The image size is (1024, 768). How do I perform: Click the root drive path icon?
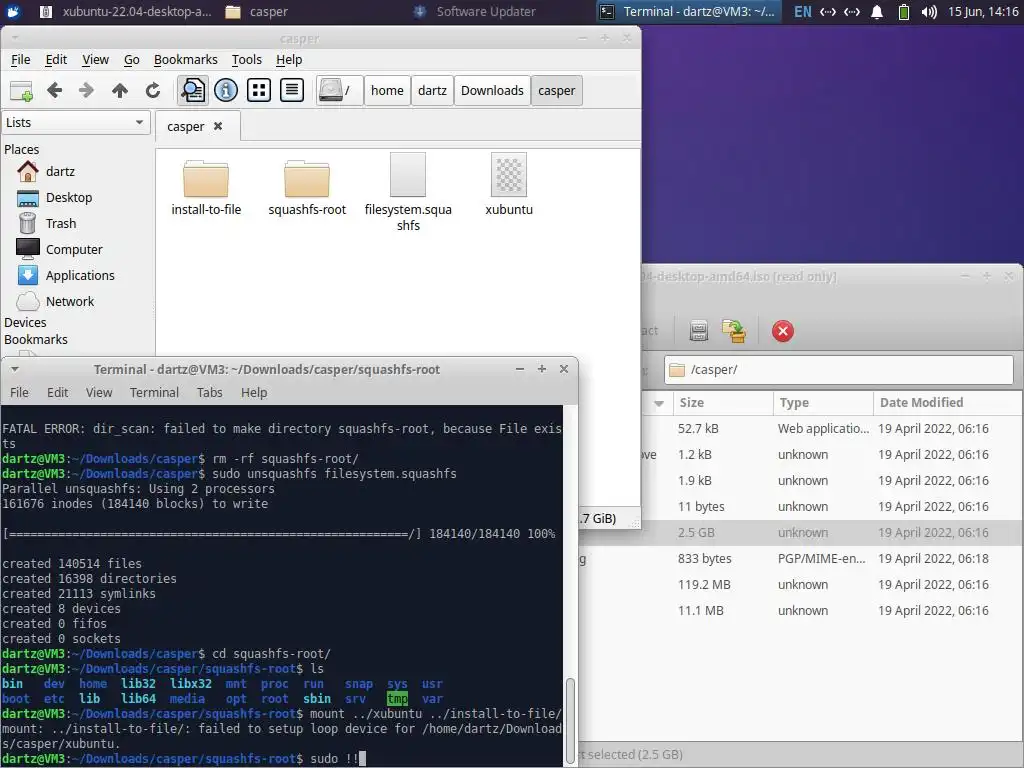338,90
